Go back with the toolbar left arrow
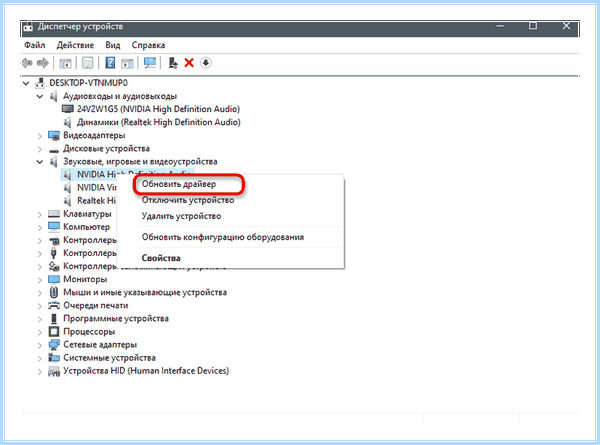This screenshot has height=445, width=600. click(x=26, y=63)
